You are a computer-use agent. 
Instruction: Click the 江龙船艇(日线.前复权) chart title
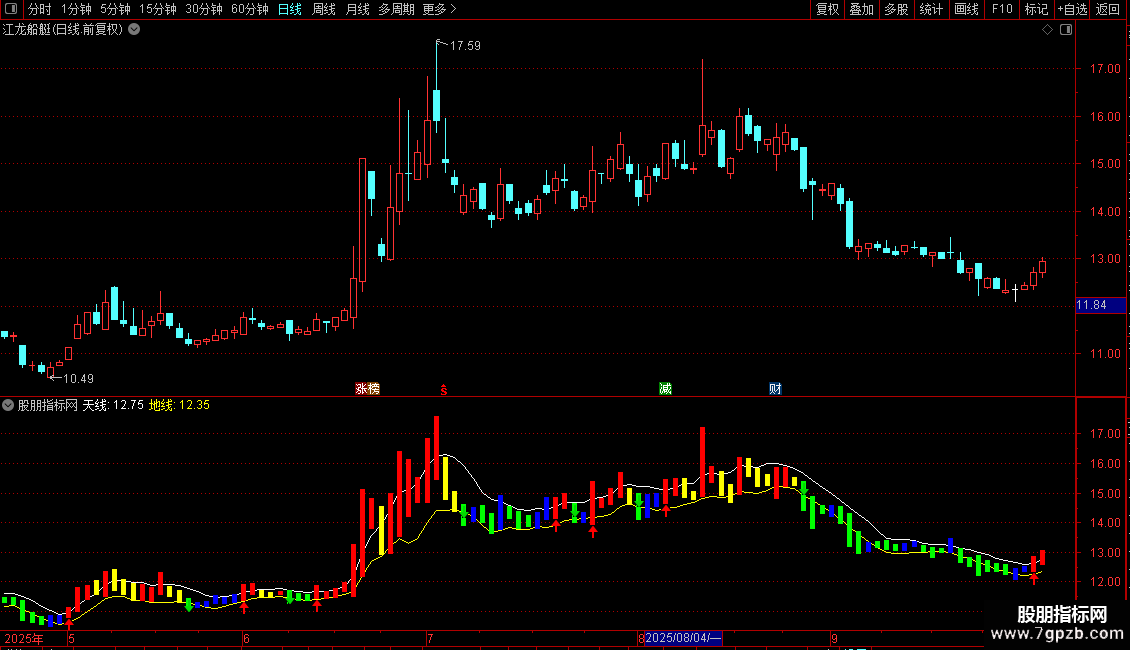[x=63, y=30]
